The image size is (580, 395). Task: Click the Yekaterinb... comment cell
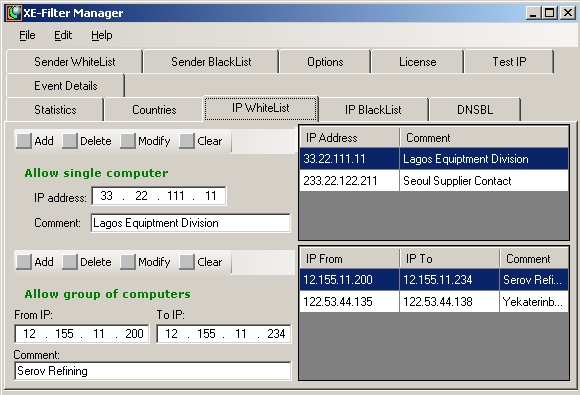tap(534, 301)
